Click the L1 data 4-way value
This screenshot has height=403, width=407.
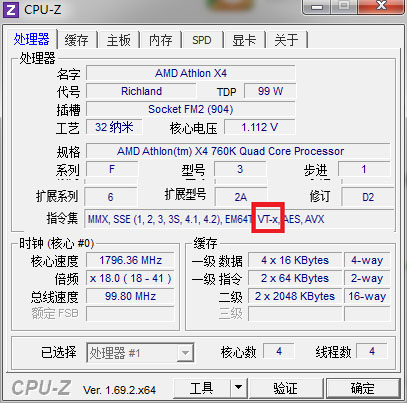(367, 260)
